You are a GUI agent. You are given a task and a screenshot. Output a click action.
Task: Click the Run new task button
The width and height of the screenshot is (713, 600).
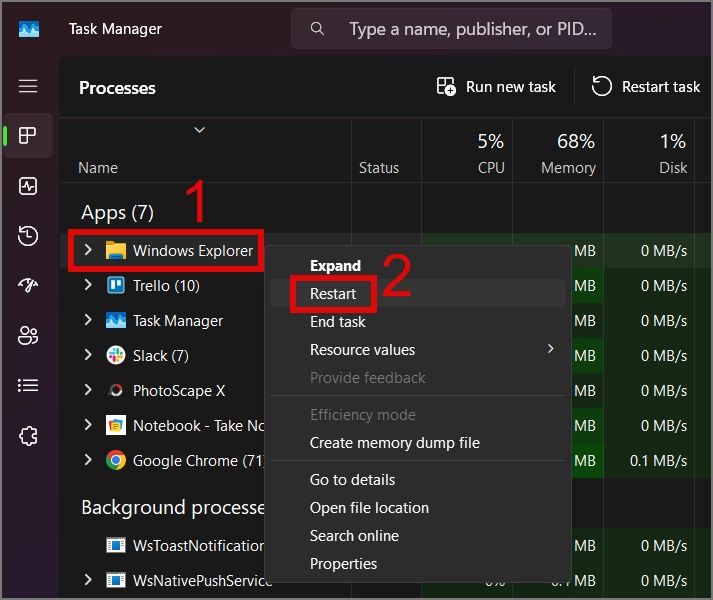click(496, 86)
